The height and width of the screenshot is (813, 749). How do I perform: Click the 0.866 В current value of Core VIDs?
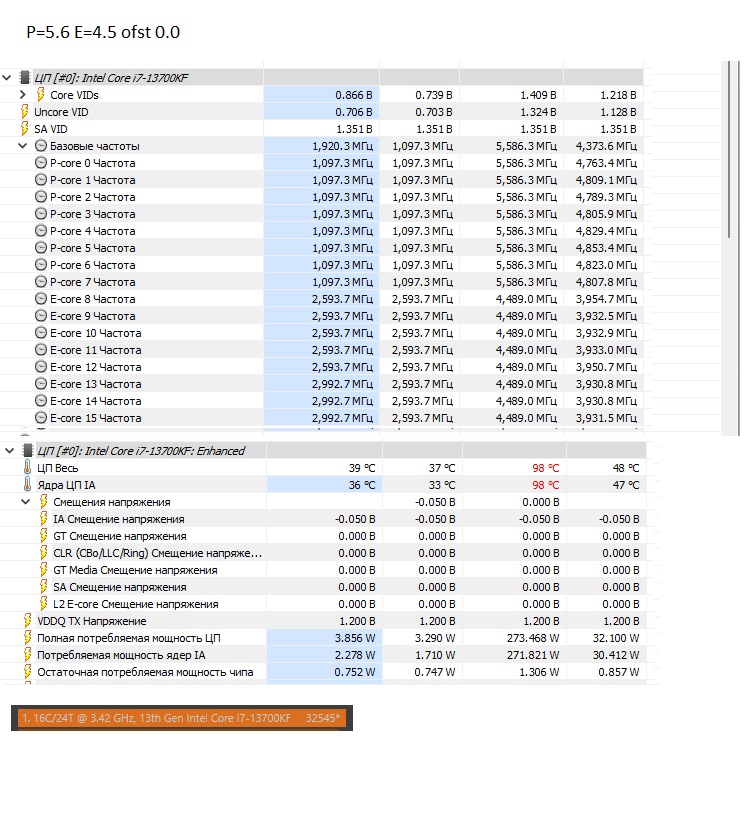354,95
